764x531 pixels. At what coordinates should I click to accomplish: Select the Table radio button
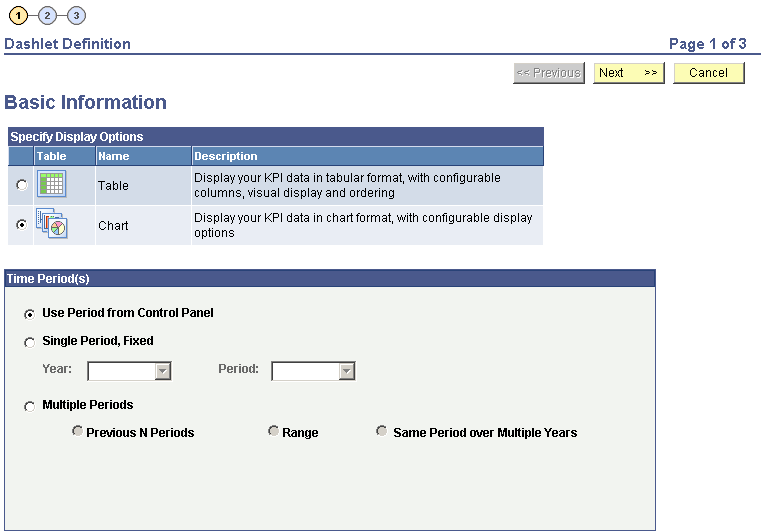(22, 186)
